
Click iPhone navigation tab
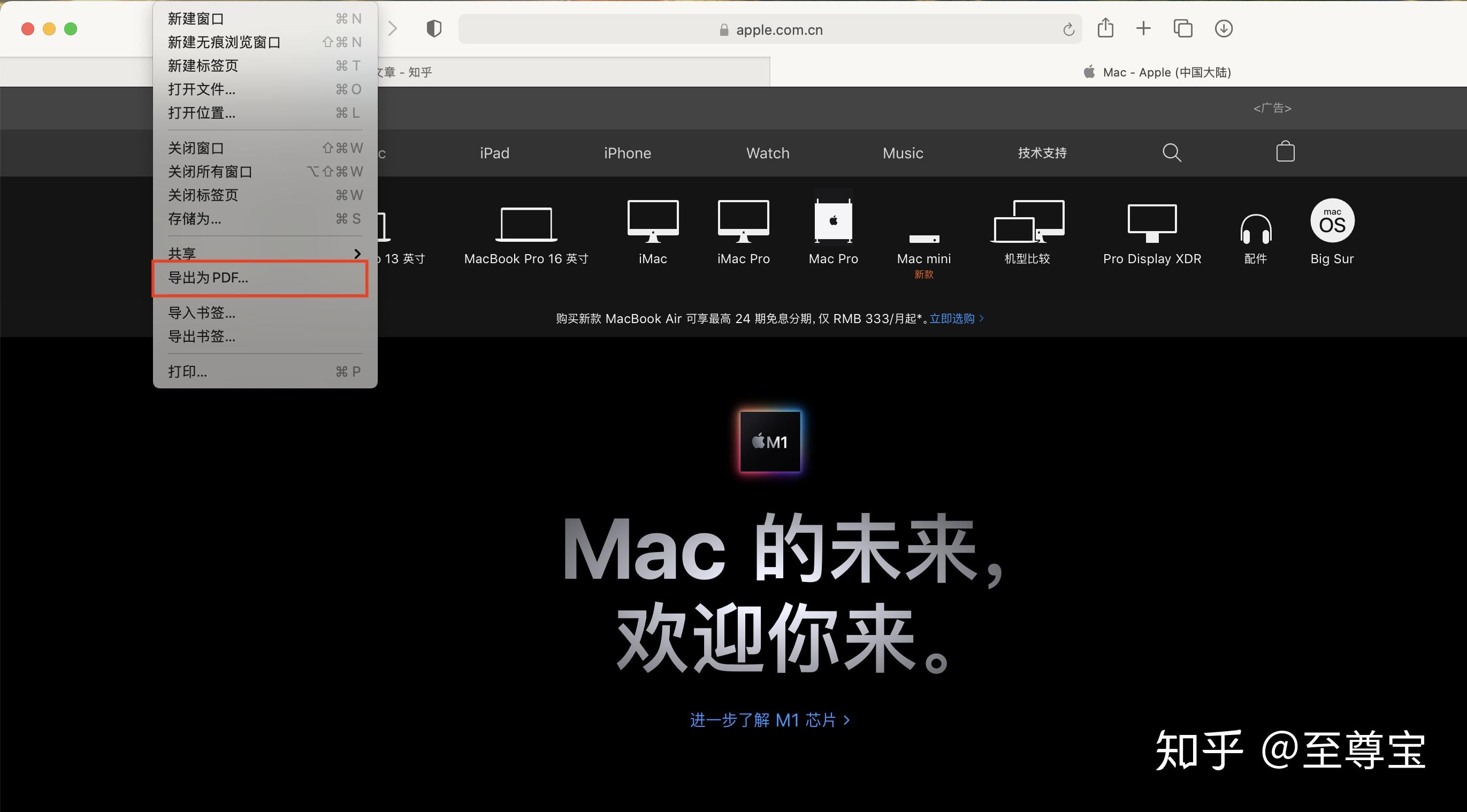tap(627, 153)
